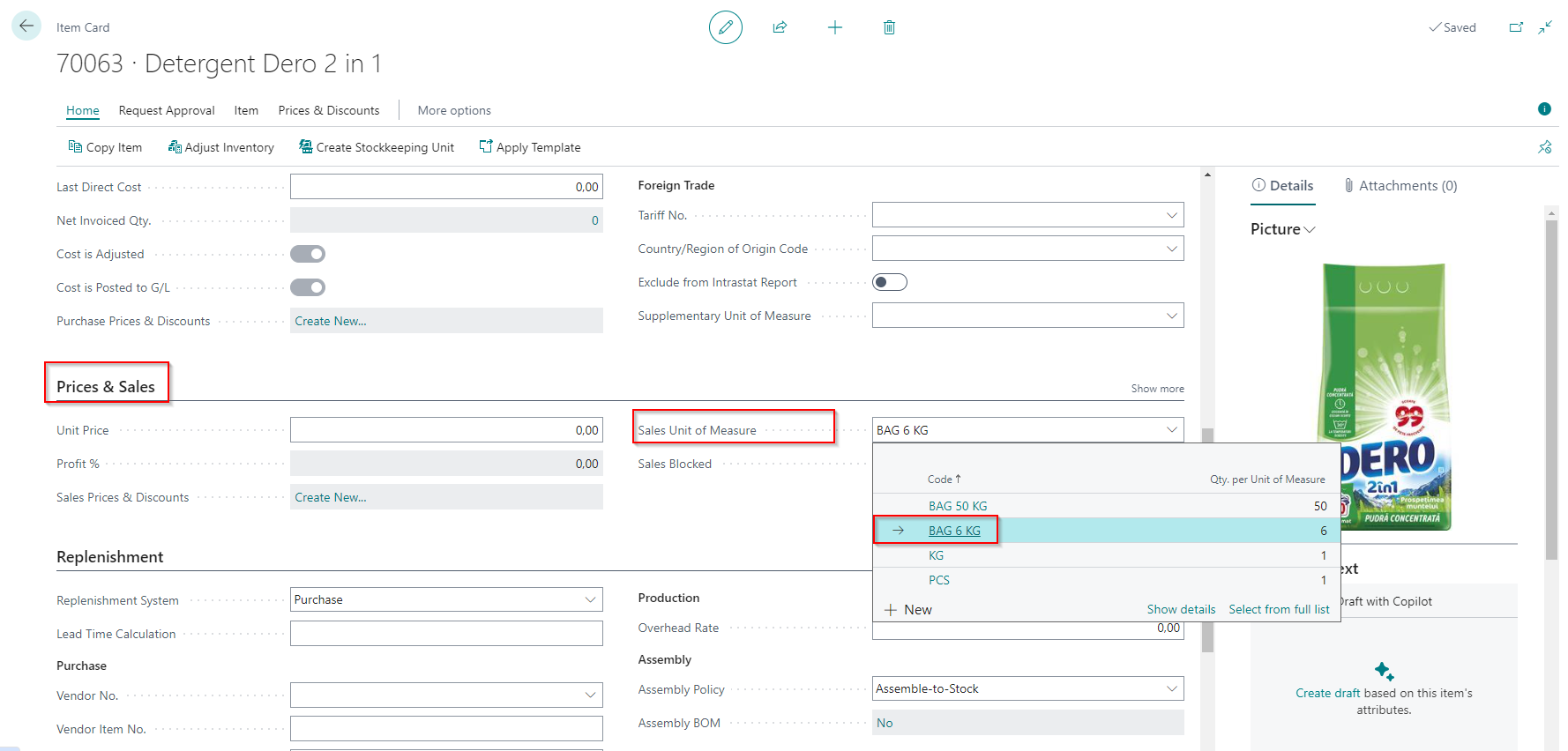Click the Replenishment section heading
This screenshot has width=1568, height=751.
110,556
